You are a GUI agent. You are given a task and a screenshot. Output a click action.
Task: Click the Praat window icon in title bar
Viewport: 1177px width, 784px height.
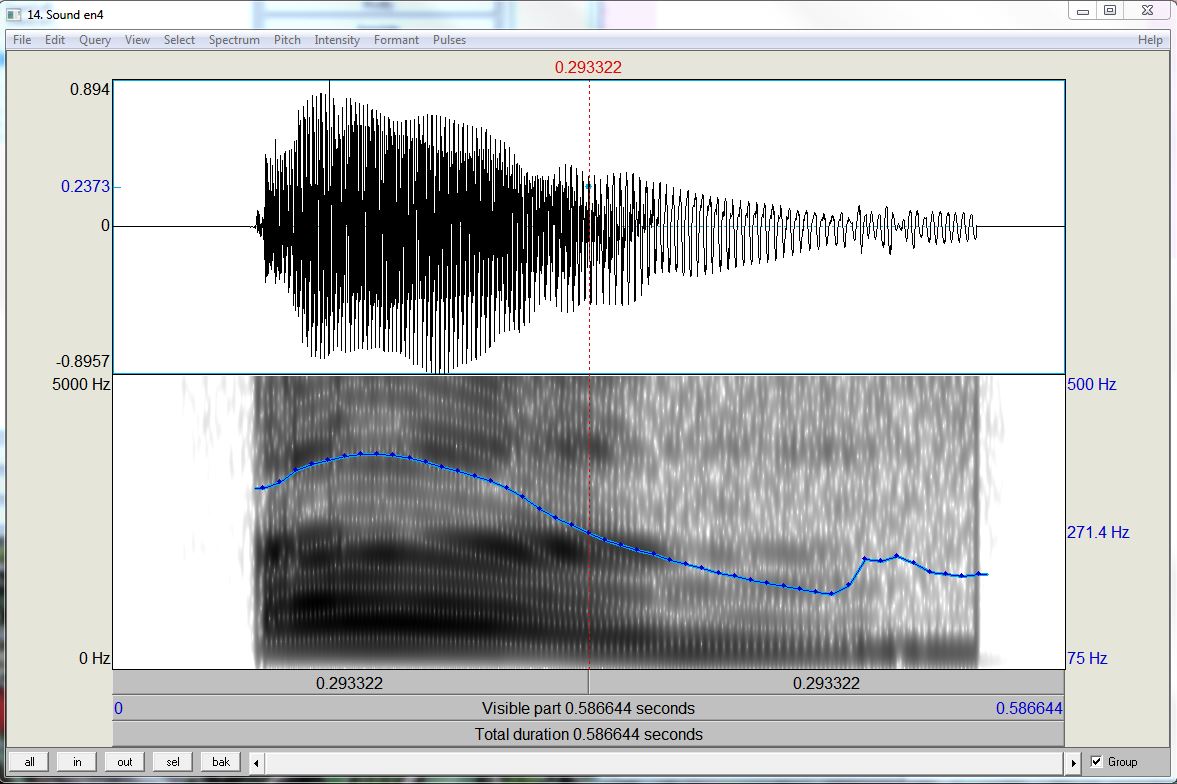pos(14,14)
